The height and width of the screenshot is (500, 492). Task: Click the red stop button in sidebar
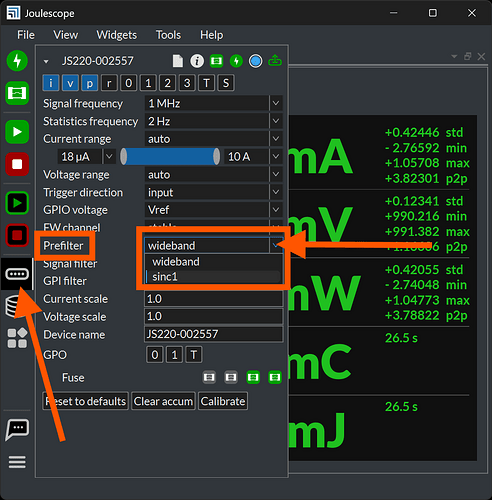point(17,164)
